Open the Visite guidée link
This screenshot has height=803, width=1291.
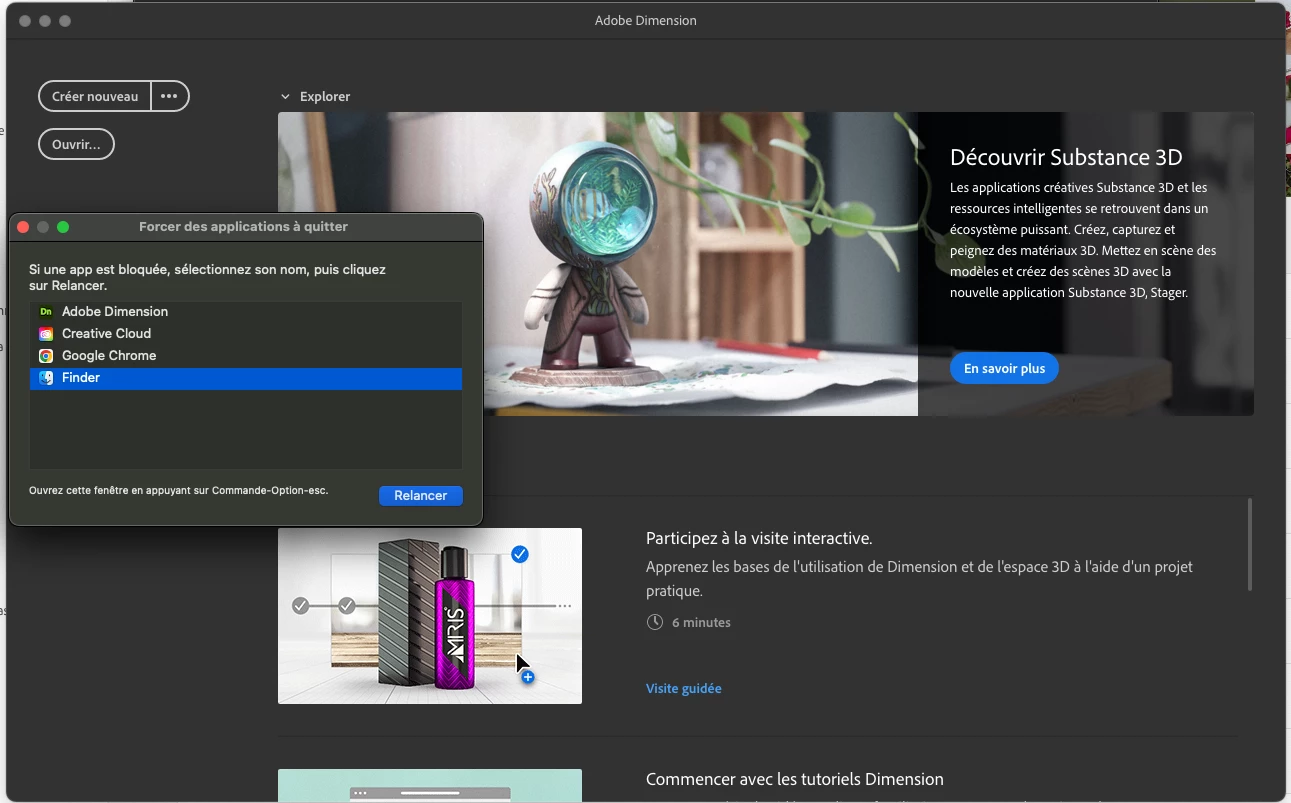pyautogui.click(x=683, y=688)
